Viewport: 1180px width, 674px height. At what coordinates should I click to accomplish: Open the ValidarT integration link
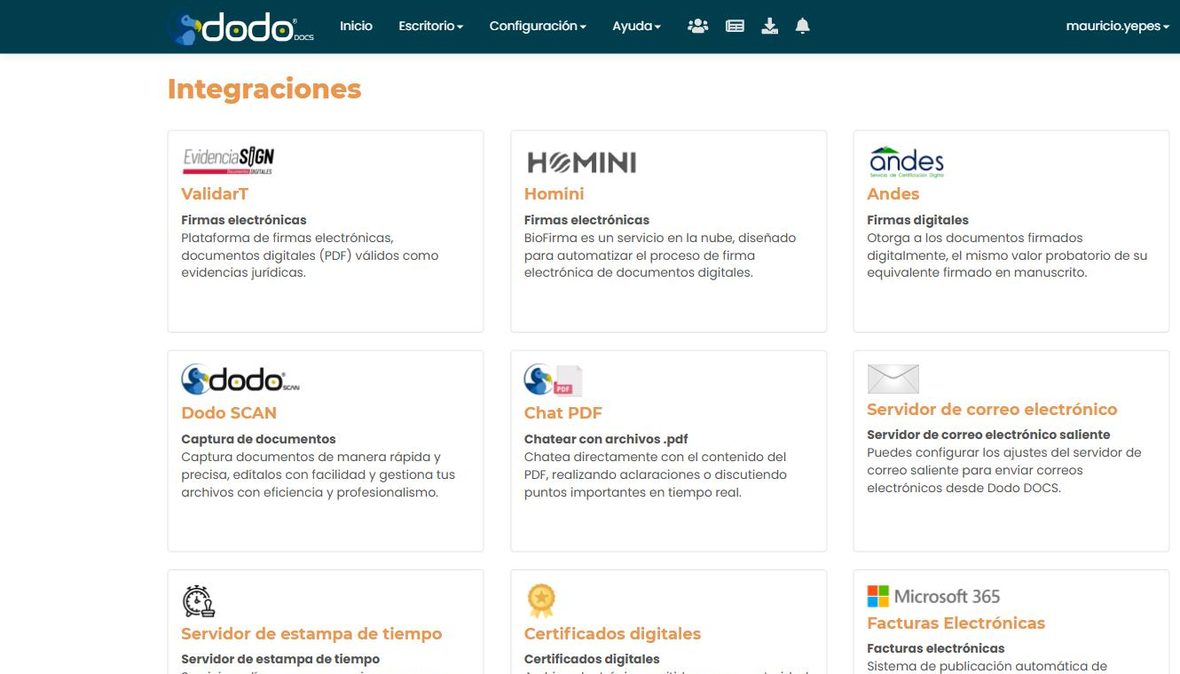click(214, 194)
